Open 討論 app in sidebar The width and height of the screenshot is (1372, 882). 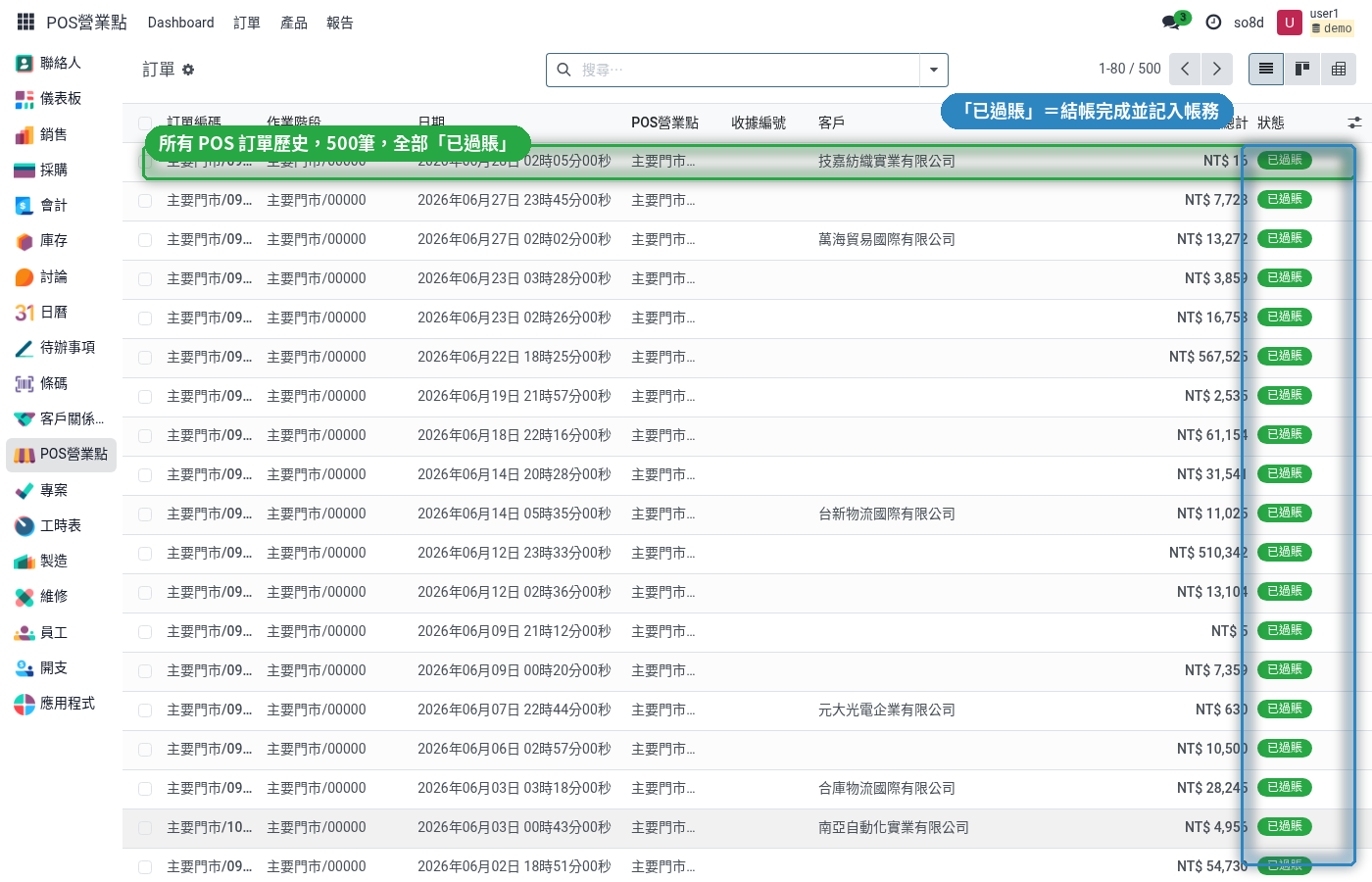pos(61,277)
